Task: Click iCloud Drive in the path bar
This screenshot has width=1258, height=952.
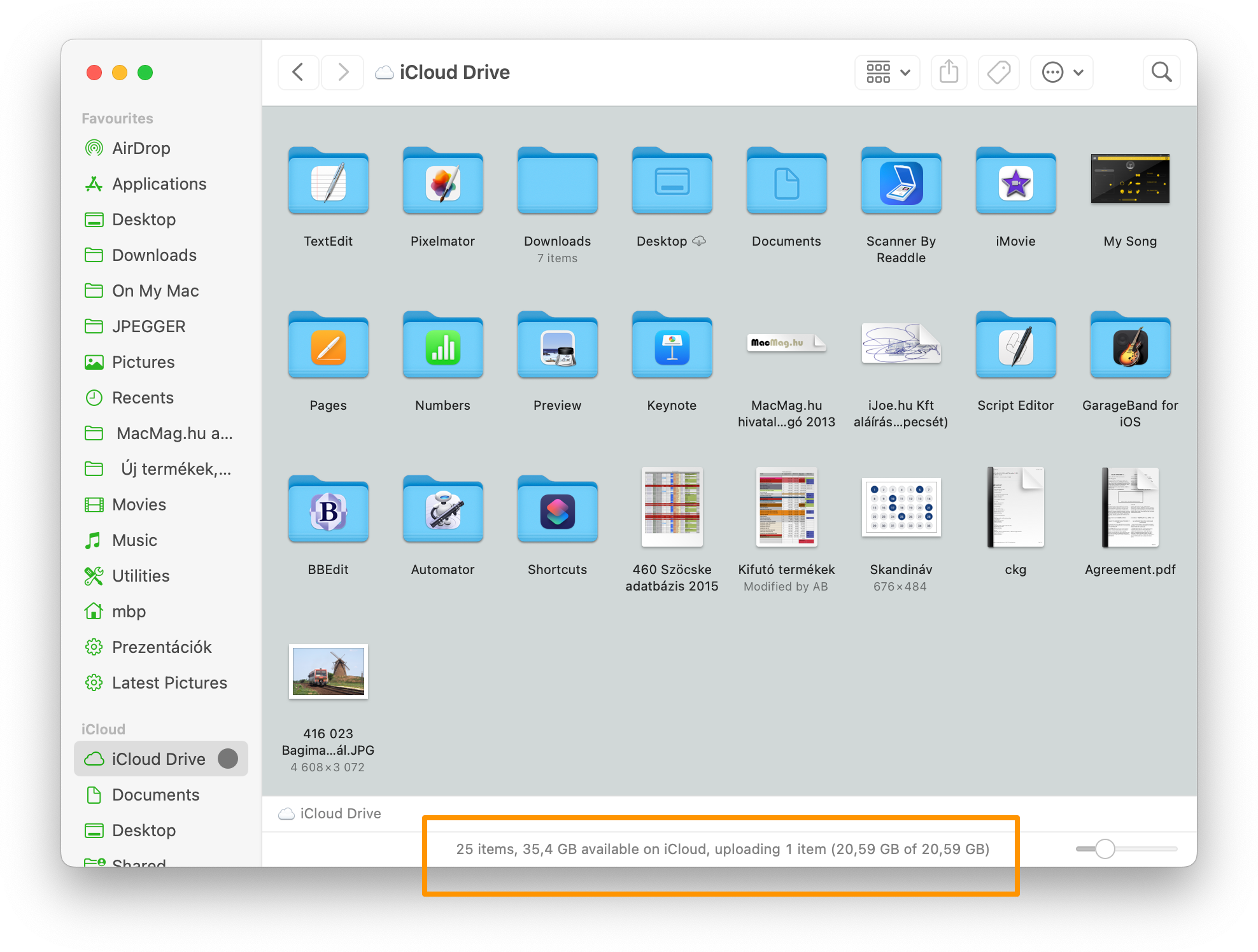Action: [x=330, y=813]
